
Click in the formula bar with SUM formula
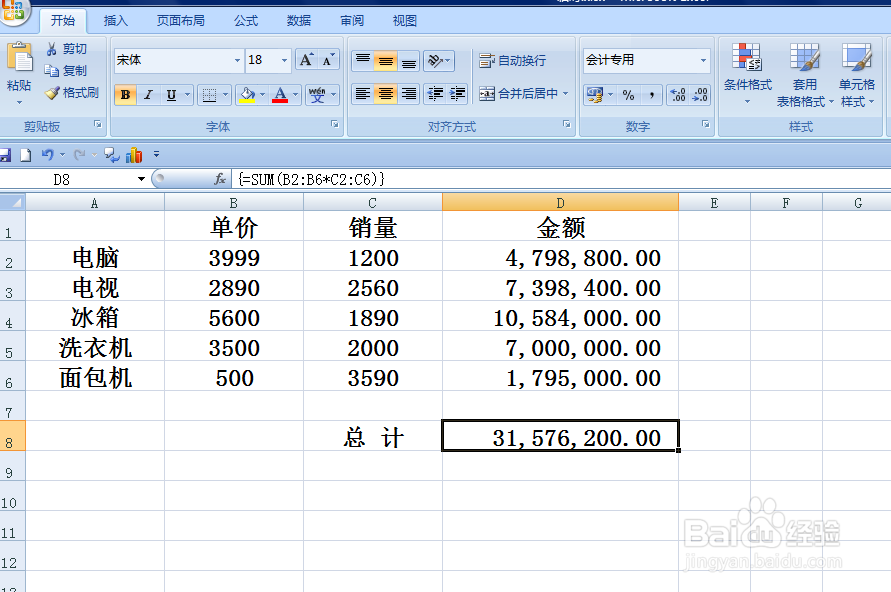point(560,180)
